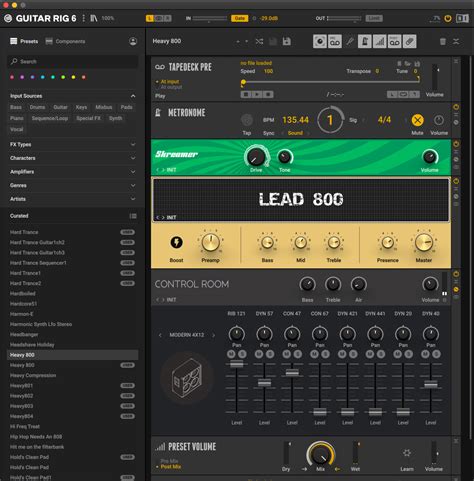Click the header power button icon

coord(448,18)
